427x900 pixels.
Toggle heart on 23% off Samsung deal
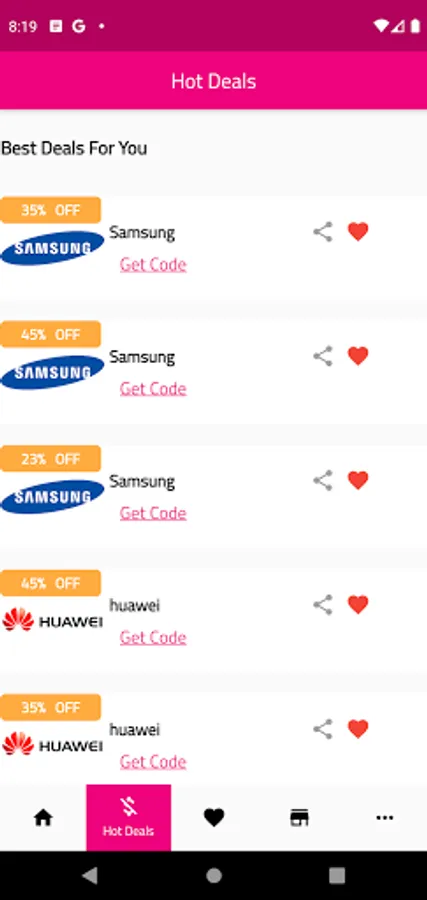(x=358, y=480)
